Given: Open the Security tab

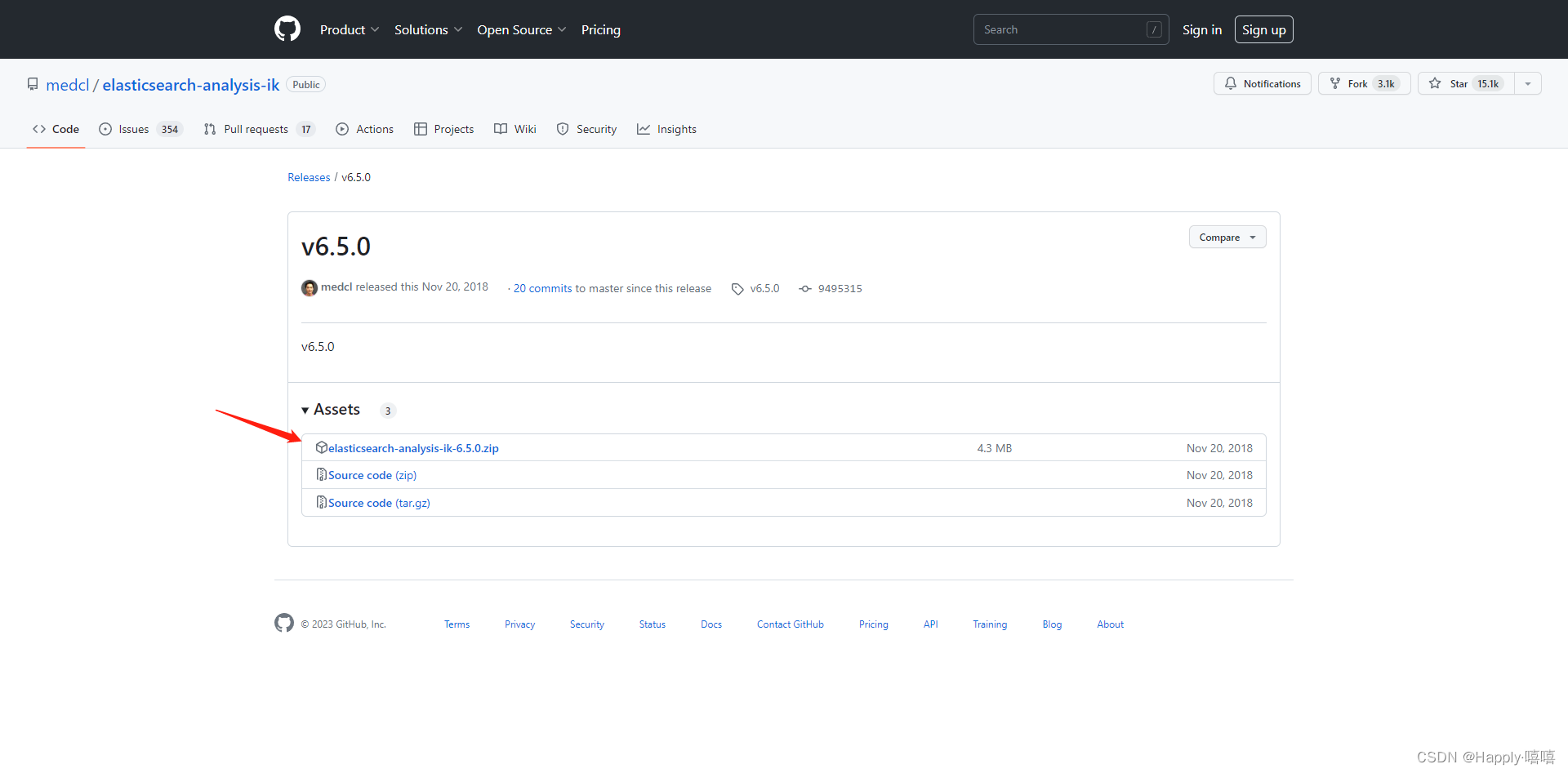Looking at the screenshot, I should pyautogui.click(x=586, y=129).
